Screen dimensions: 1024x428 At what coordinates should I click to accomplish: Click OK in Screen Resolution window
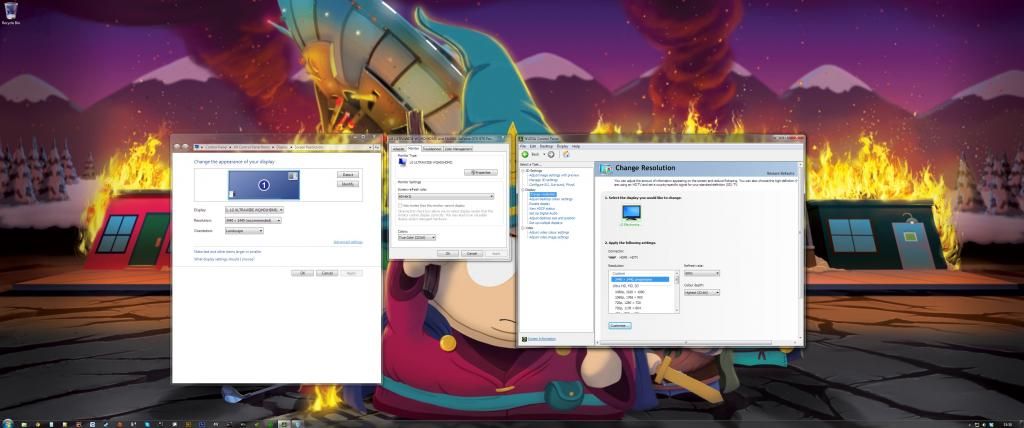[302, 273]
